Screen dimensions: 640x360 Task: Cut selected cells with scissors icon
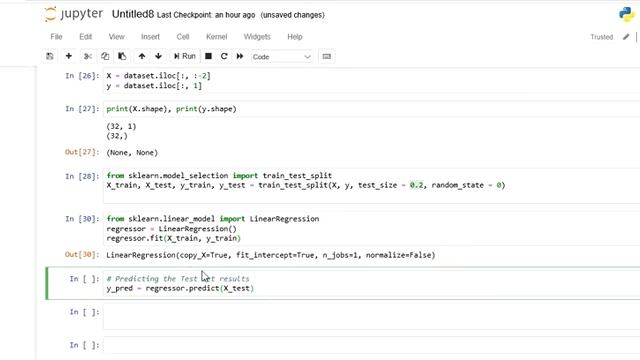88,56
